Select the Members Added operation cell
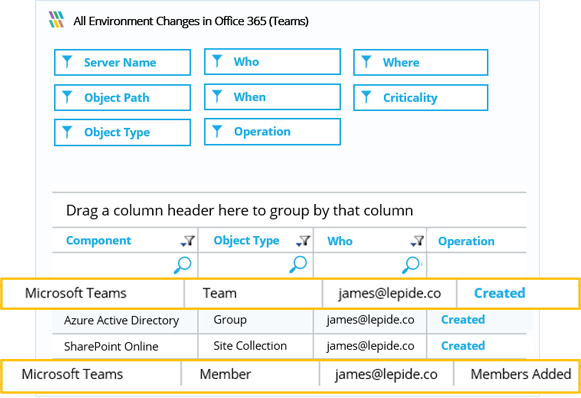Image resolution: width=581 pixels, height=398 pixels. [521, 374]
